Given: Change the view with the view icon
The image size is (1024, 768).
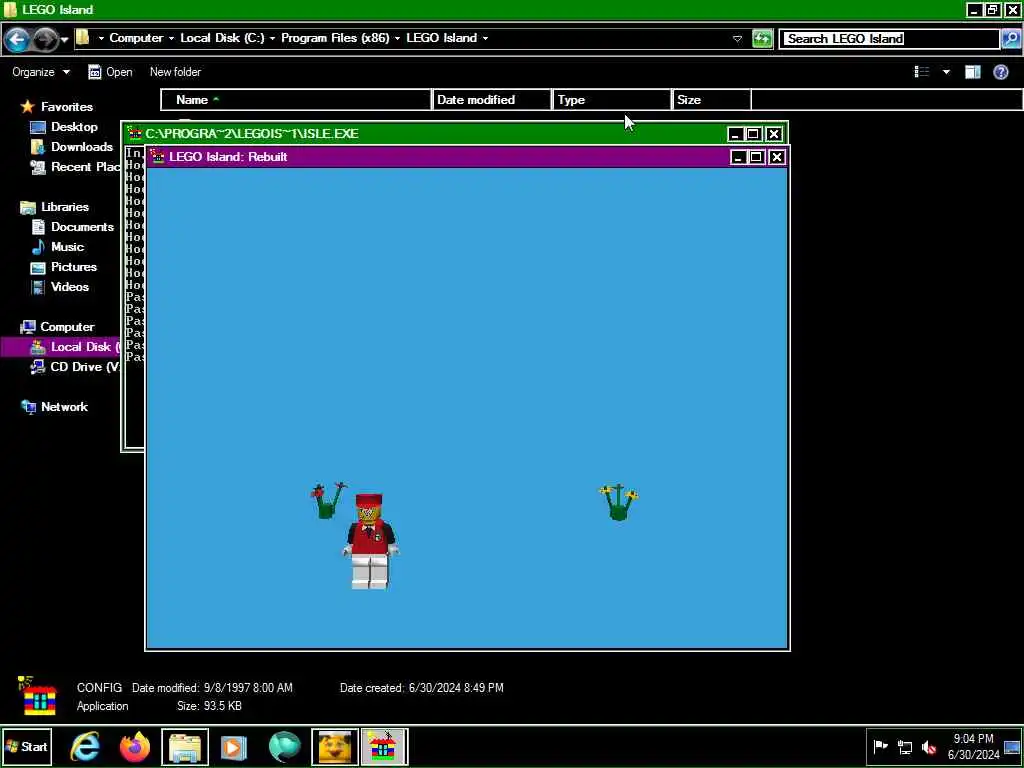Looking at the screenshot, I should 921,72.
